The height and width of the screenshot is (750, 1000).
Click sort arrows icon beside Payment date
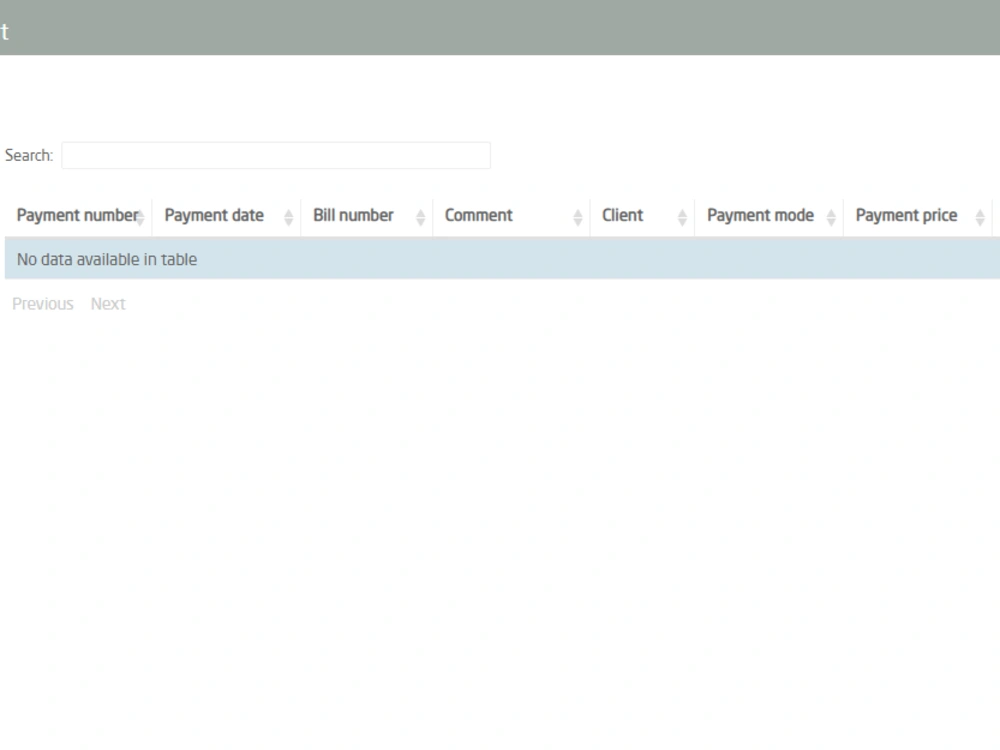pyautogui.click(x=288, y=218)
